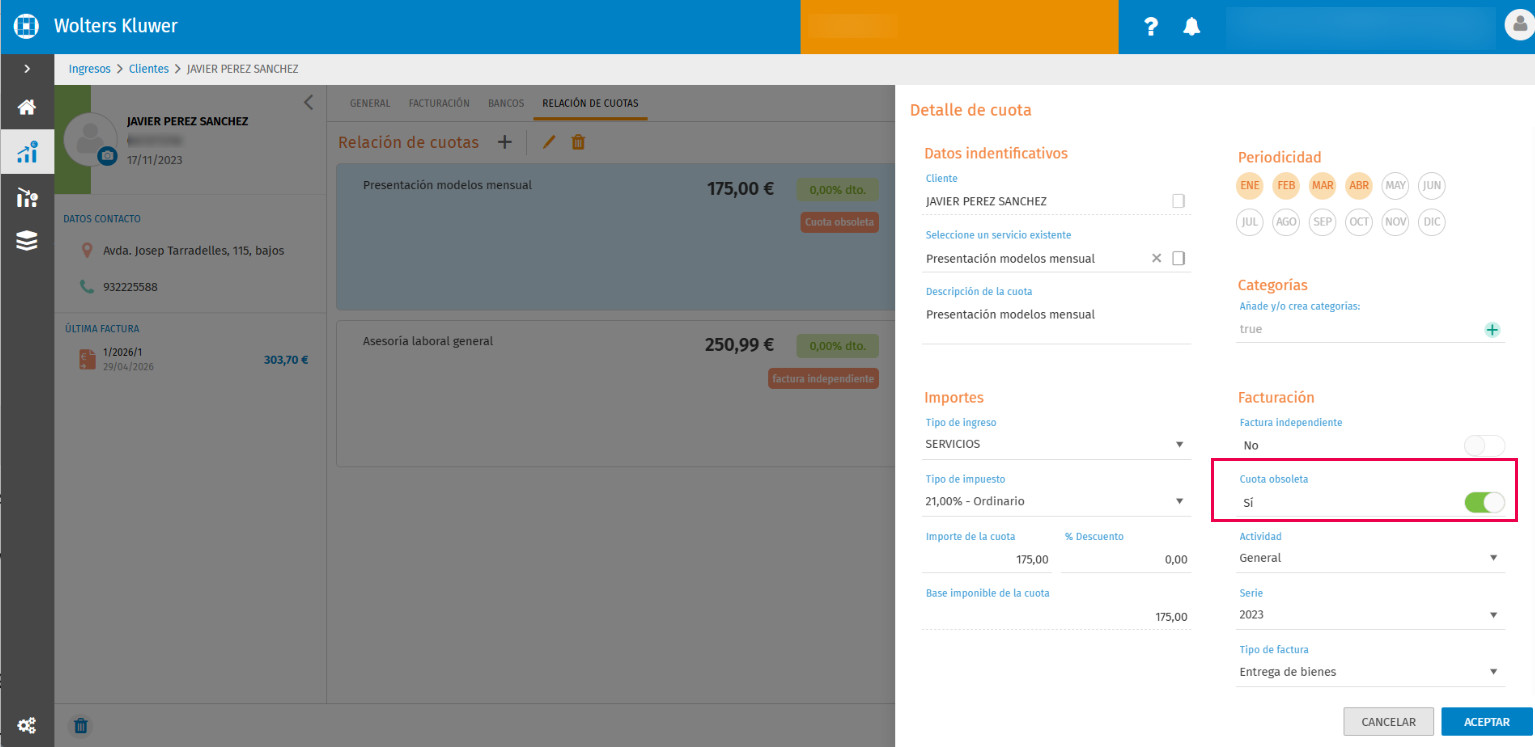Go to the Home sidebar icon
The image size is (1535, 747).
pos(27,107)
